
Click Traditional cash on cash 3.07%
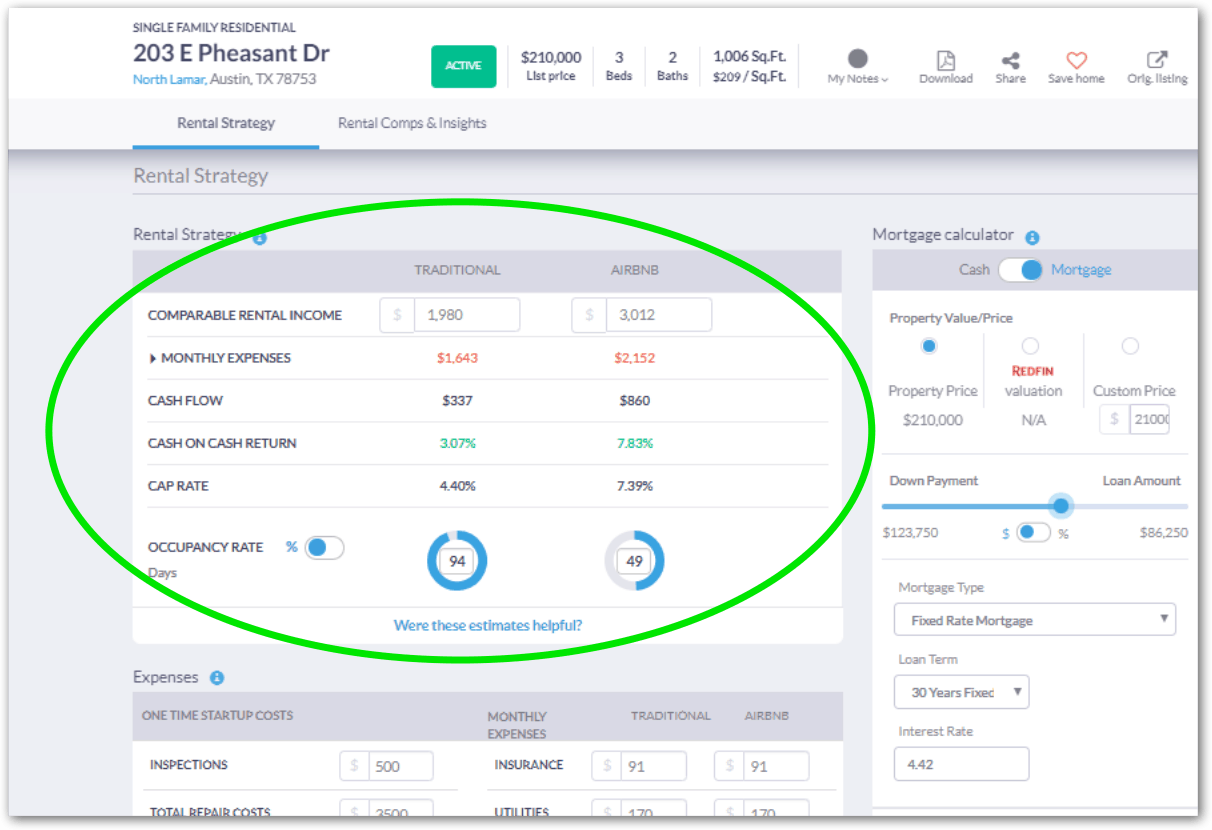point(457,443)
